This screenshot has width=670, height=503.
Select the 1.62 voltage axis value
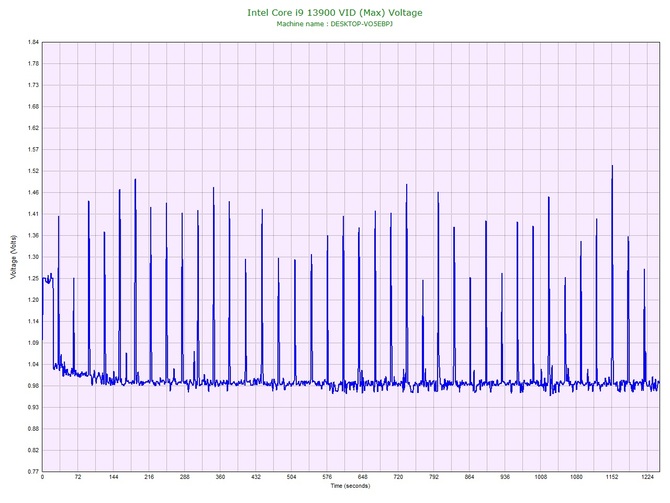tap(33, 128)
